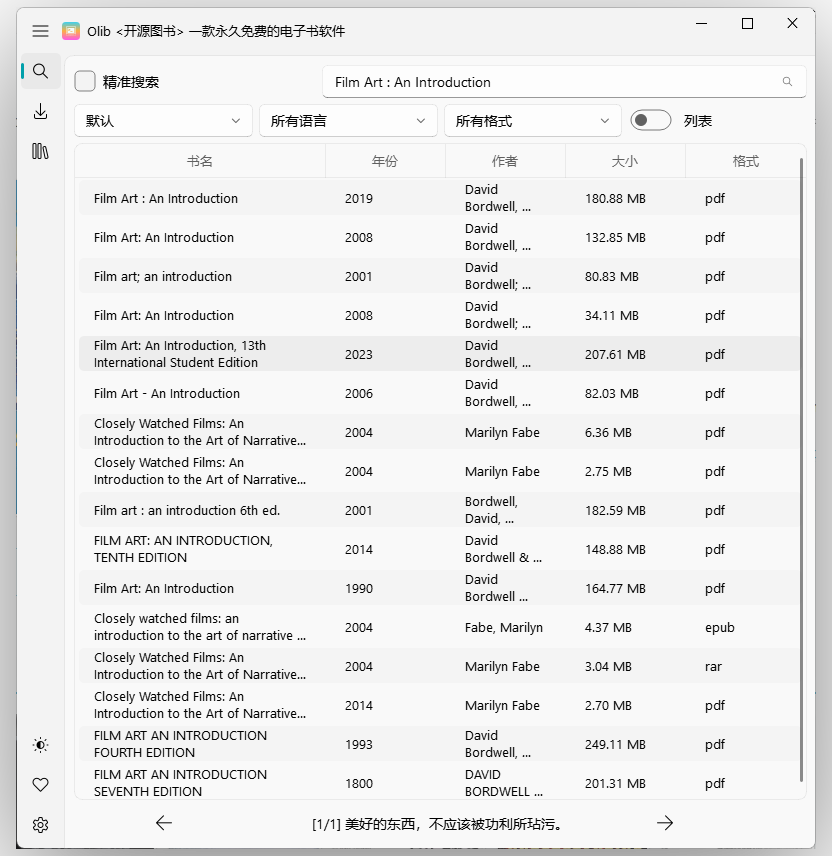Go to the previous page with the left arrow
Image resolution: width=832 pixels, height=856 pixels.
(x=164, y=823)
